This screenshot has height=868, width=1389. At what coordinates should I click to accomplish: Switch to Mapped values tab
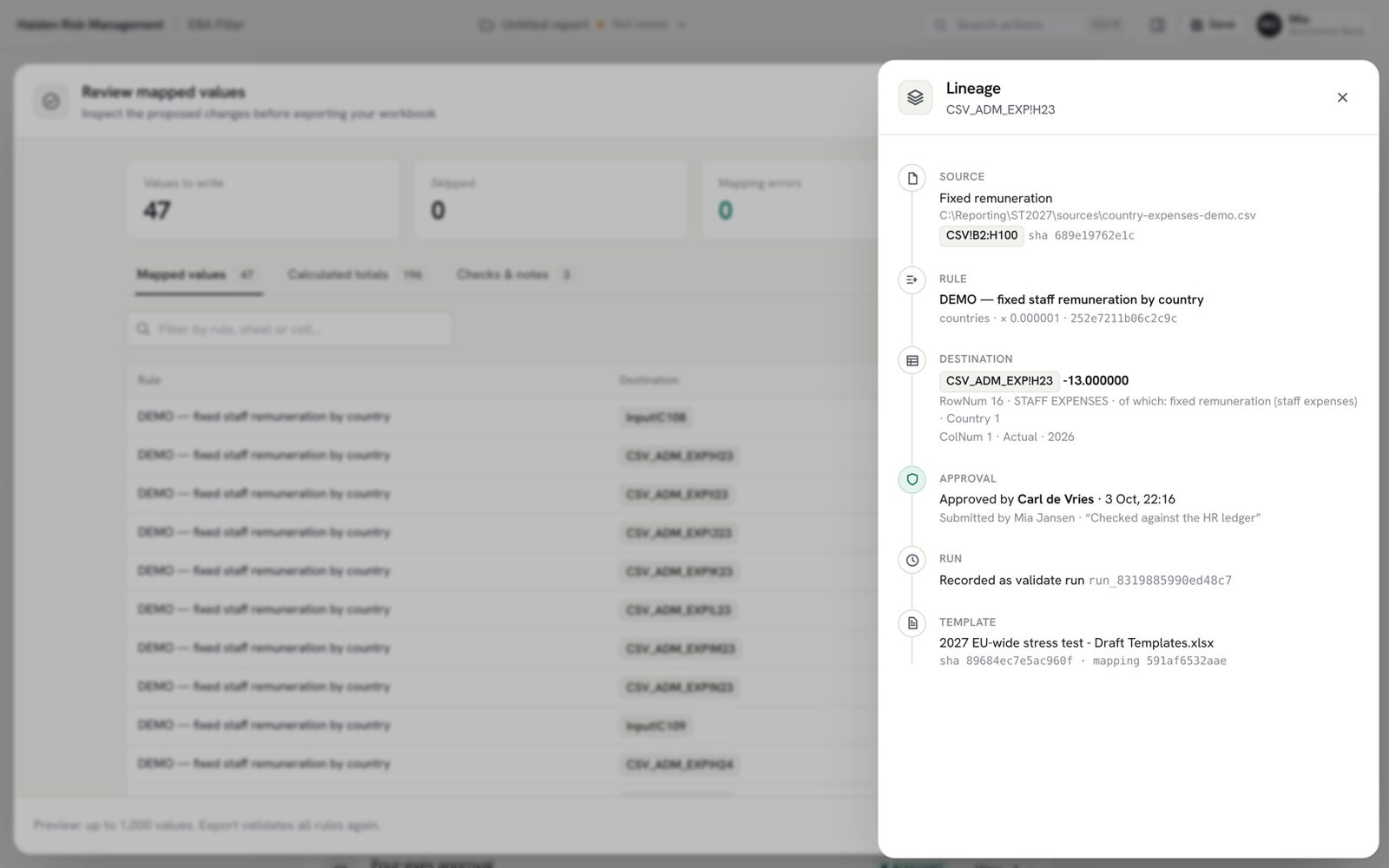(198, 274)
